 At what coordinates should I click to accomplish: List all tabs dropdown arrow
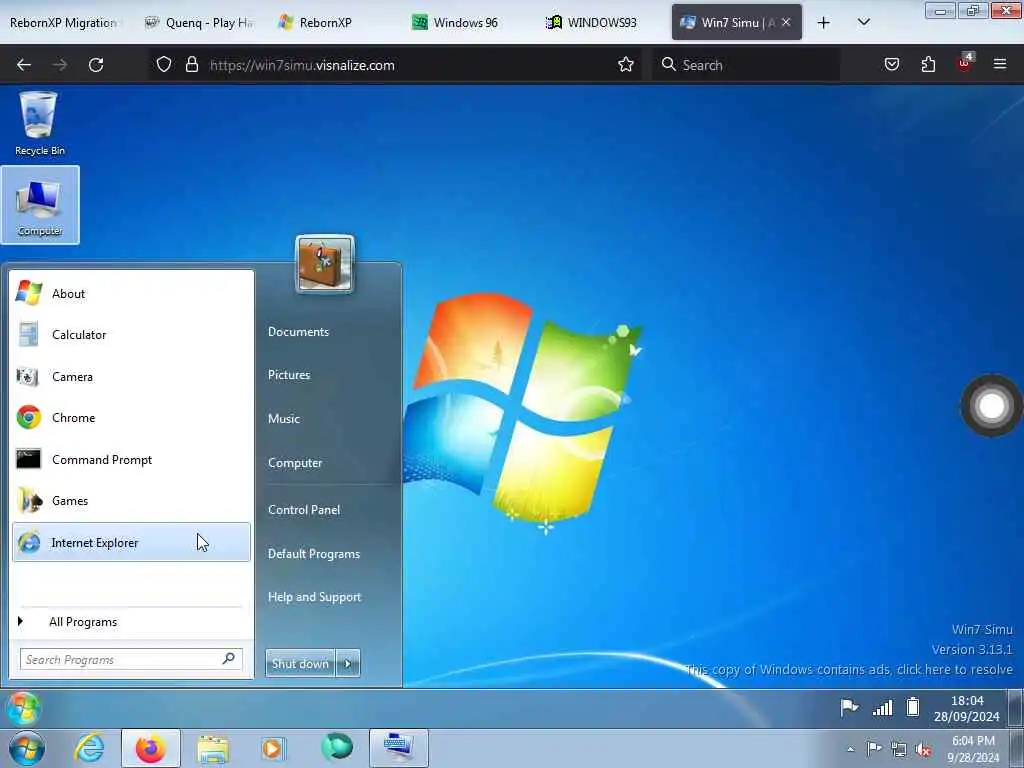pyautogui.click(x=863, y=22)
